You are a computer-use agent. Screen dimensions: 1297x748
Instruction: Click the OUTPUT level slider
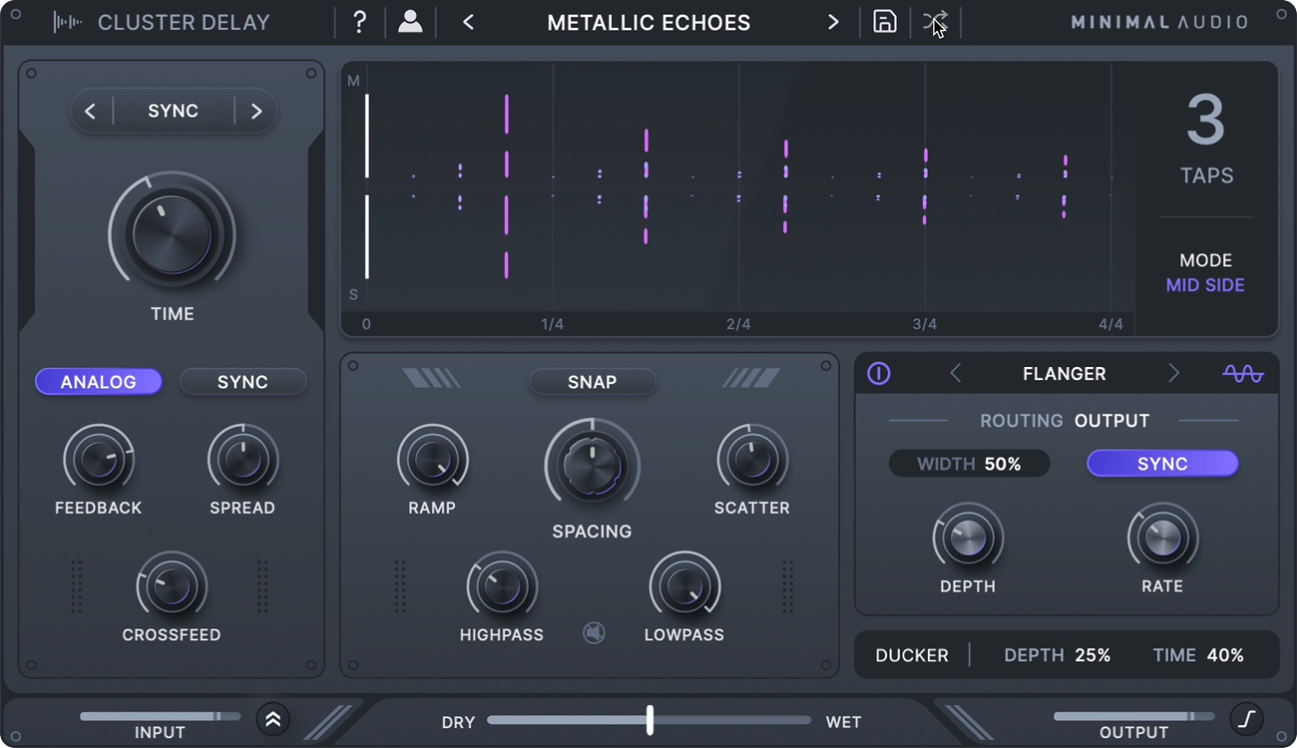pyautogui.click(x=1134, y=716)
